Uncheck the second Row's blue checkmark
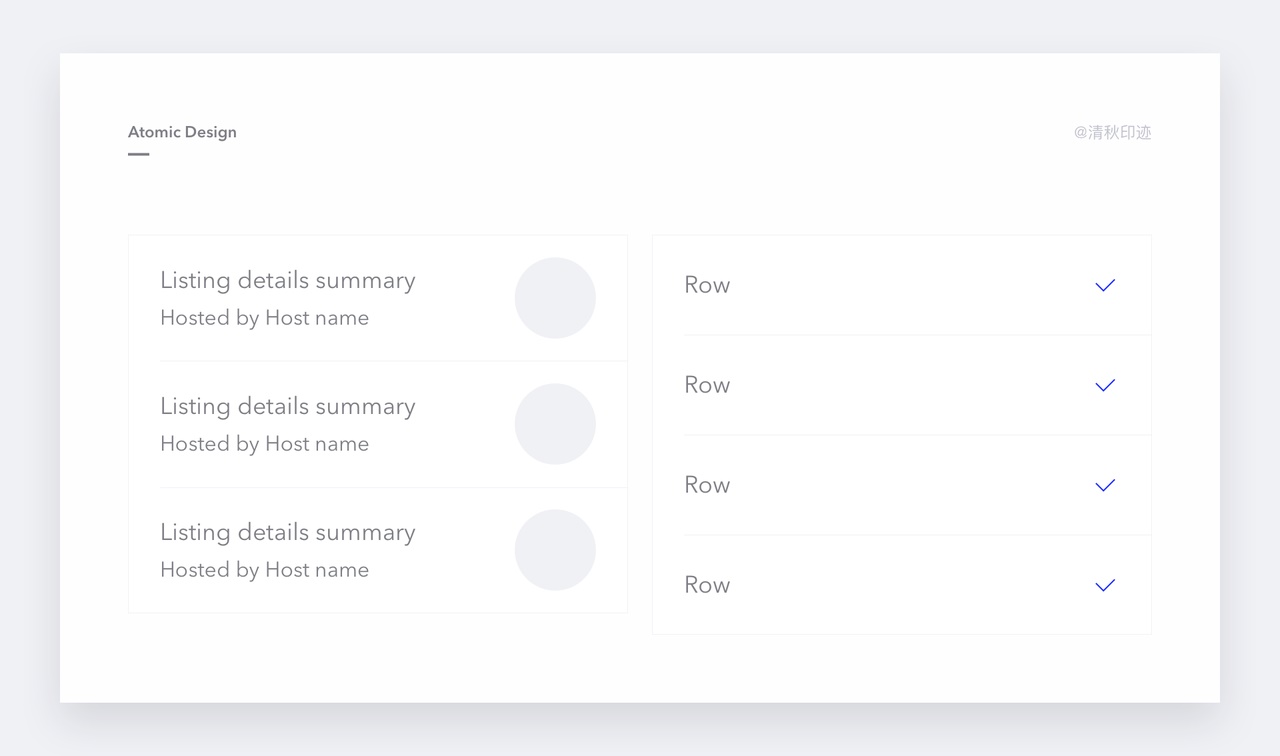This screenshot has height=756, width=1280. coord(1105,385)
